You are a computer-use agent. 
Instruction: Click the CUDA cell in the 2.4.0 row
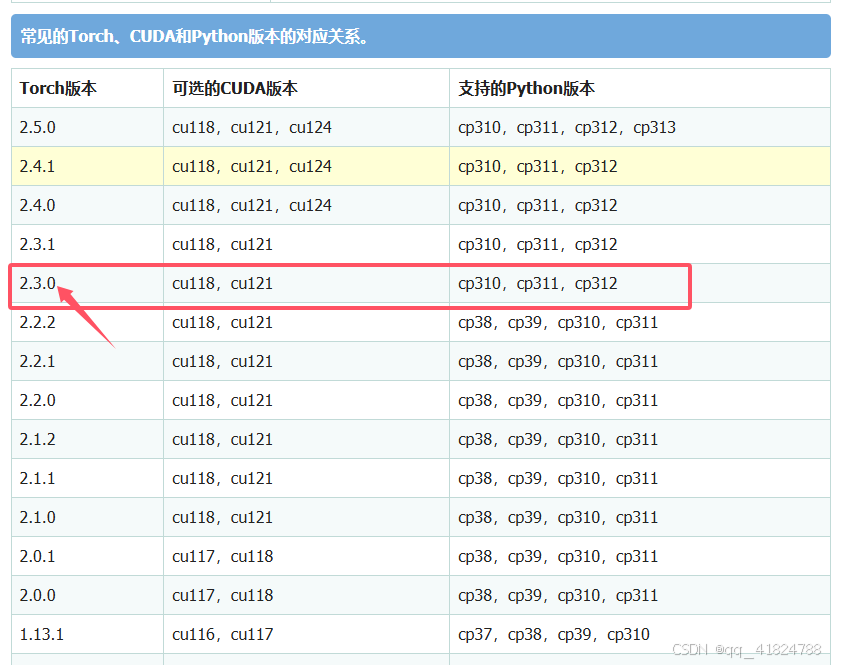pos(306,205)
